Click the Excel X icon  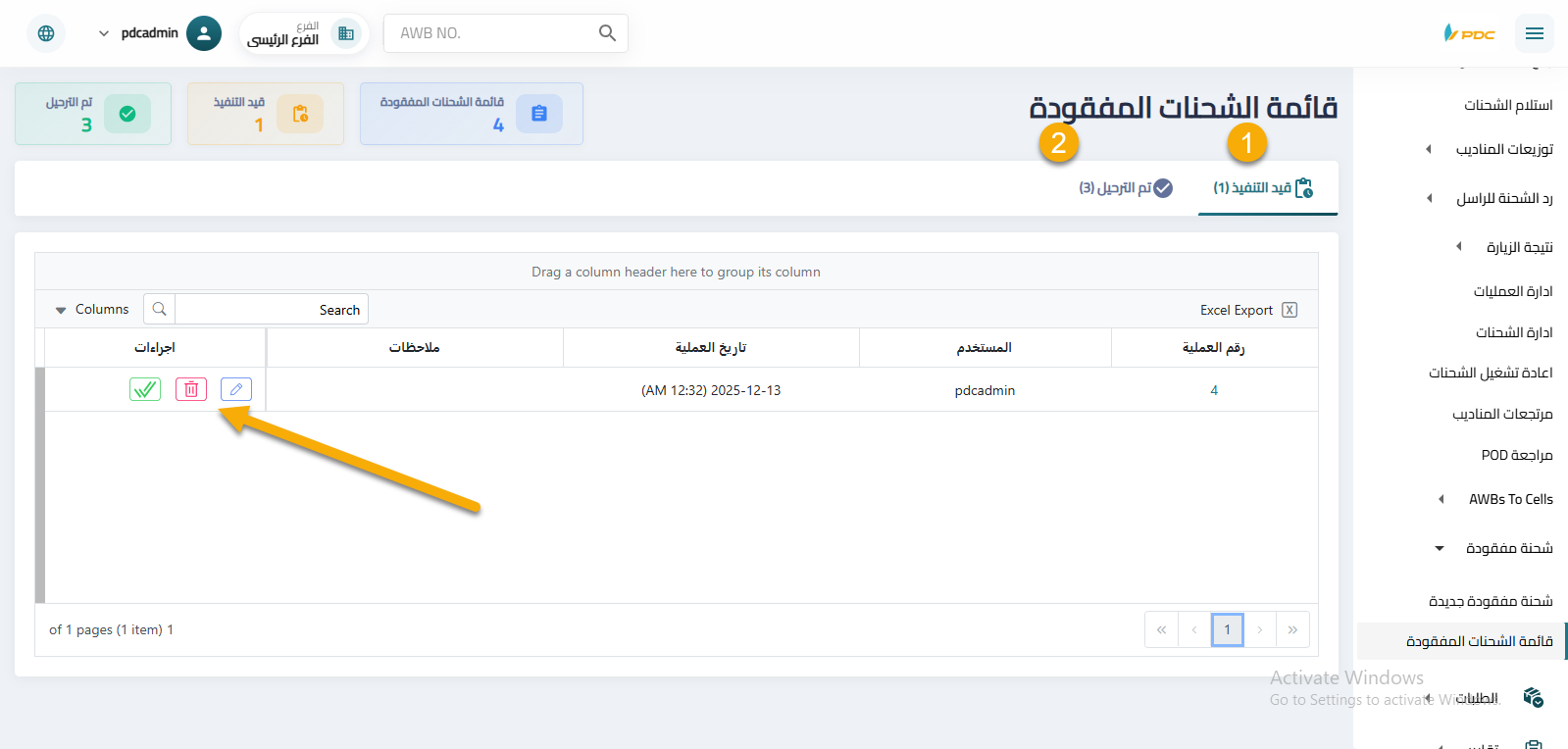tap(1290, 310)
